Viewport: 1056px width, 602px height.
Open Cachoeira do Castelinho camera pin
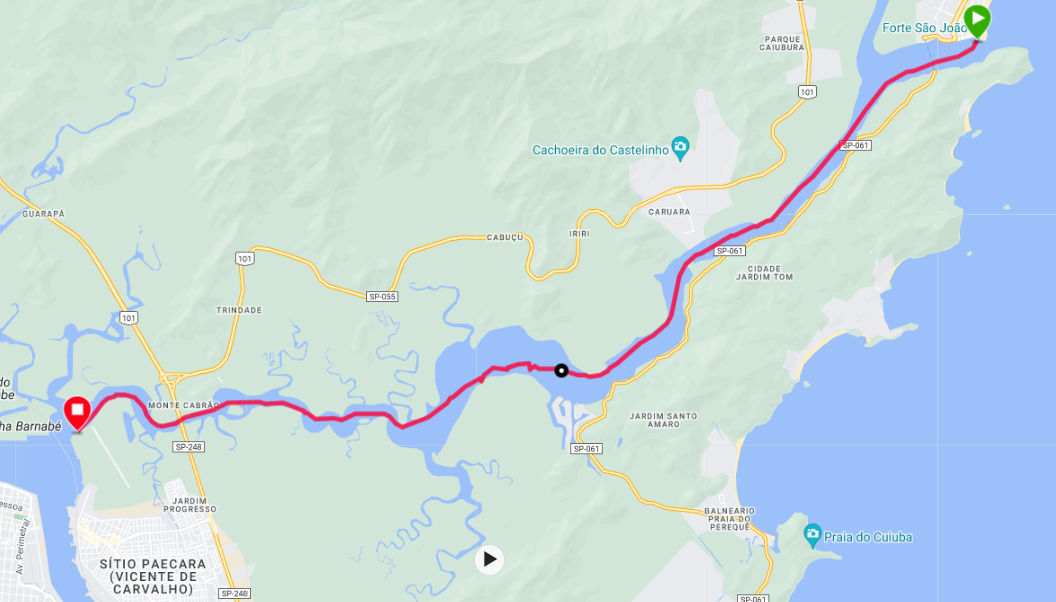coord(681,149)
